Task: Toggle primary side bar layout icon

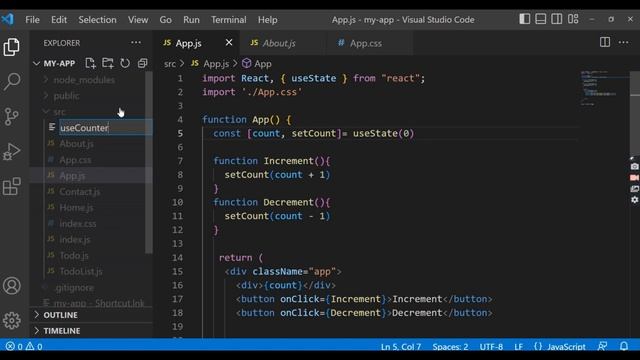Action: 524,19
